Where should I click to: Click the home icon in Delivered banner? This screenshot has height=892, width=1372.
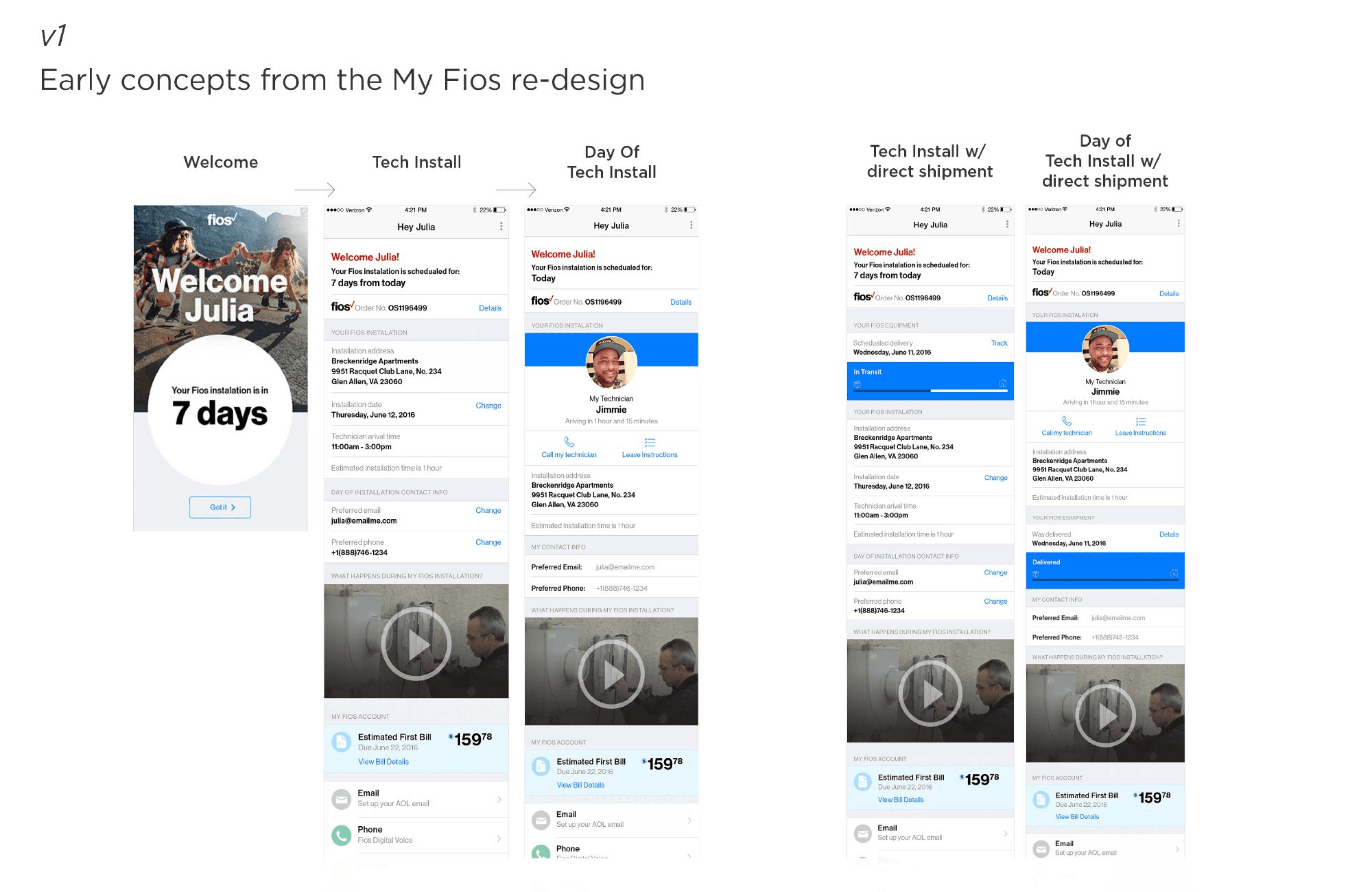click(x=1174, y=573)
